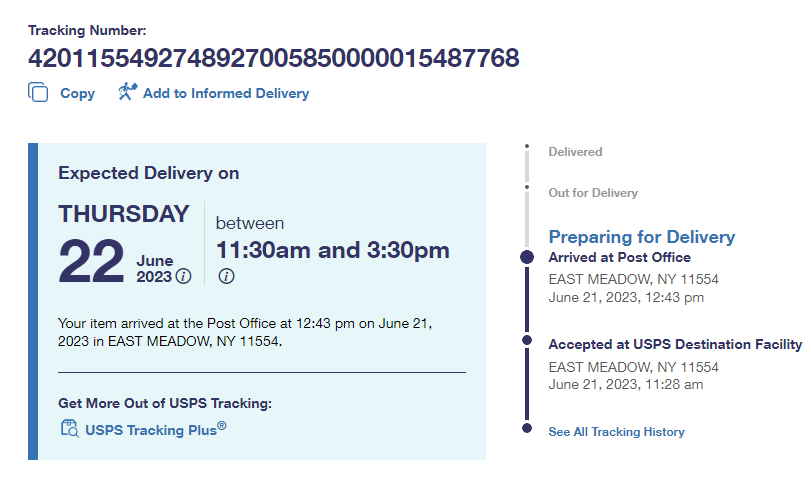Click the Preparing for Delivery heading
The width and height of the screenshot is (811, 482).
[x=641, y=237]
